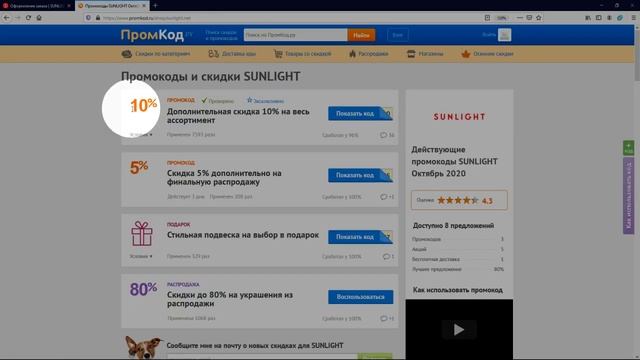
Task: Open the user avatar next to Войти
Action: click(x=504, y=35)
